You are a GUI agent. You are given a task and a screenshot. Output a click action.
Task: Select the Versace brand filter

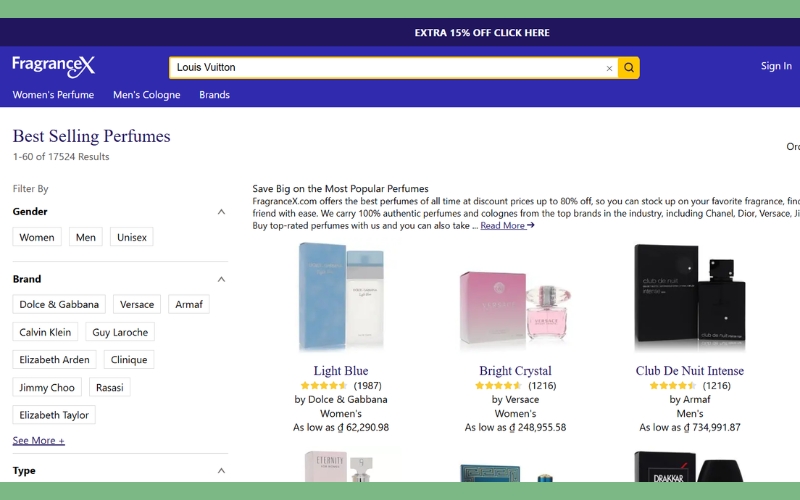[137, 304]
